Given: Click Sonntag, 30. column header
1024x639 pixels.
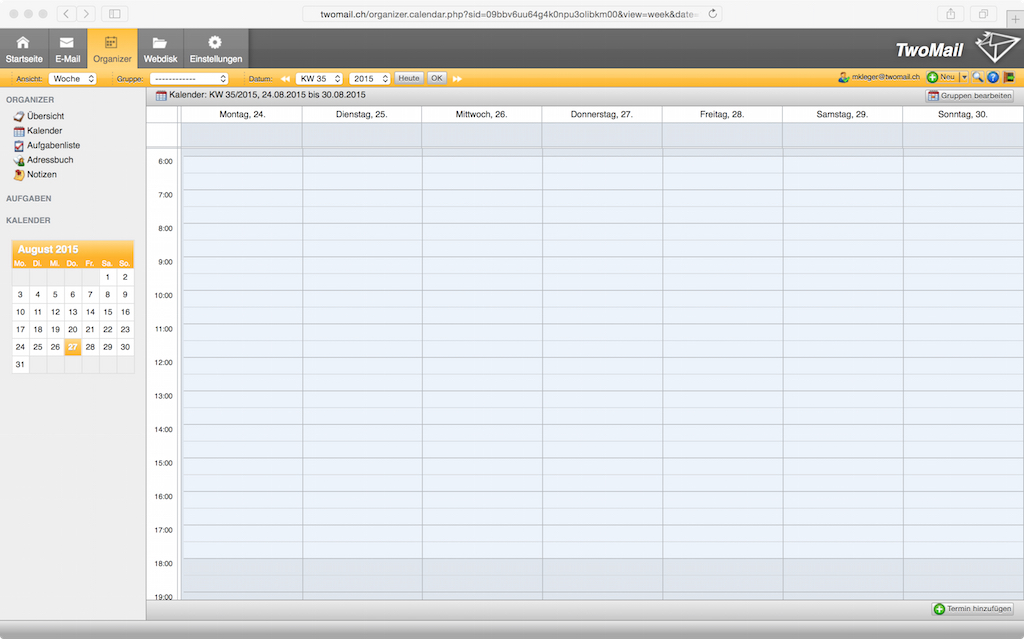Looking at the screenshot, I should pos(963,114).
